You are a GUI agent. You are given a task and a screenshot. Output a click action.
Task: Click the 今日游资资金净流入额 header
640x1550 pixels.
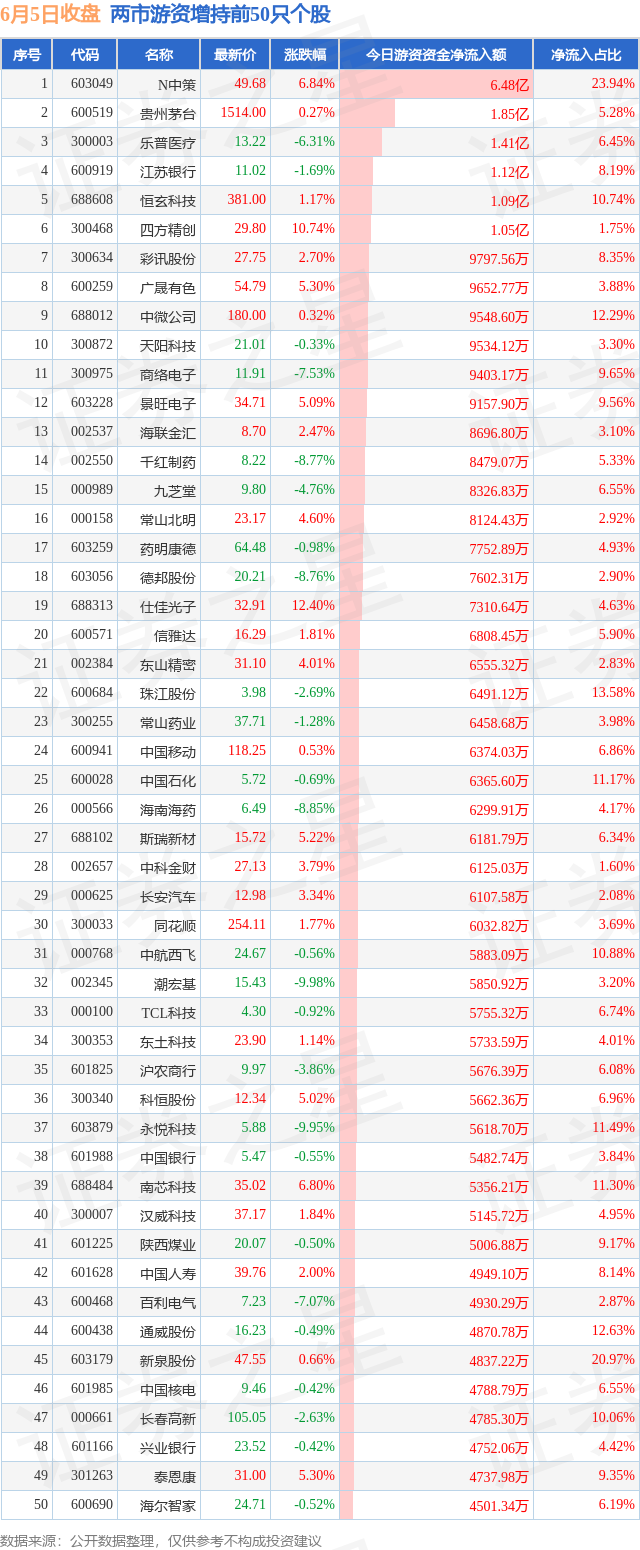pos(435,55)
